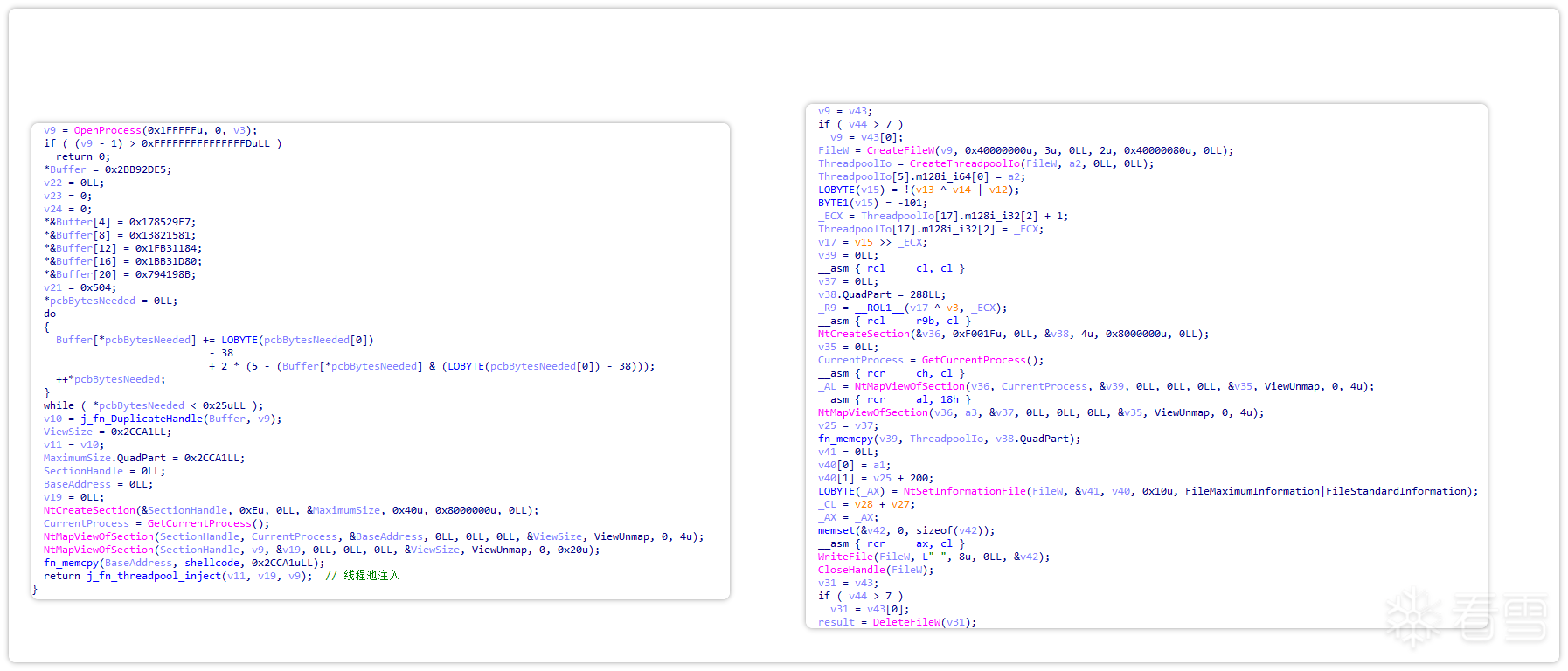
Task: Select the 'return 0;' line
Action: point(83,156)
